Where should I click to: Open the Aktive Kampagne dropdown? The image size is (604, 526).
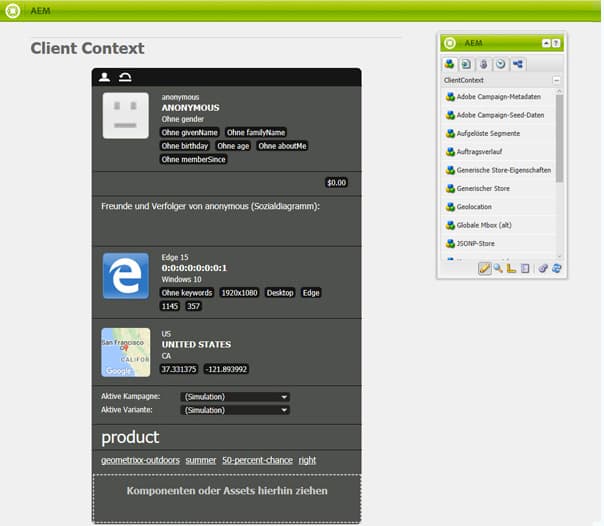(235, 397)
